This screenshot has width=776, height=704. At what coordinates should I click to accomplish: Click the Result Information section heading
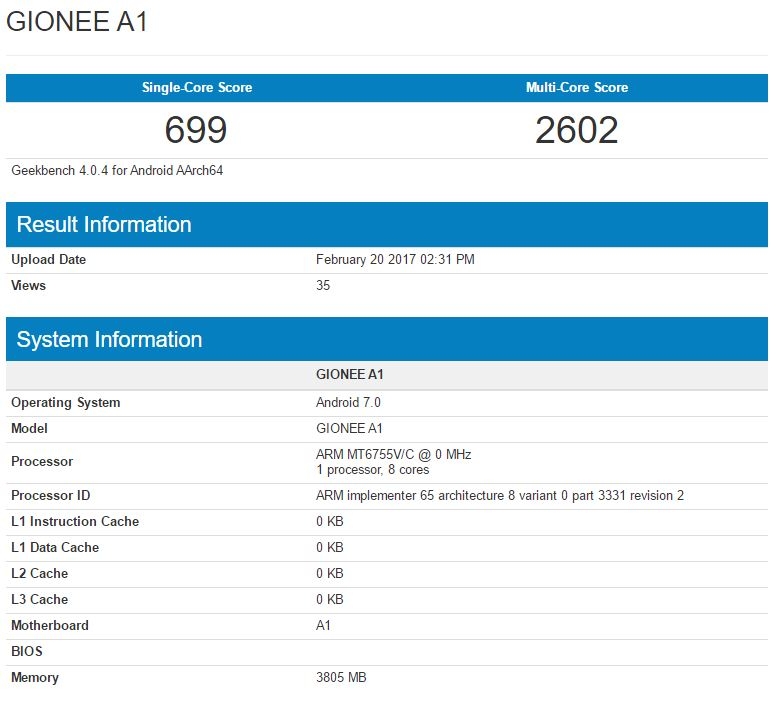pos(104,225)
